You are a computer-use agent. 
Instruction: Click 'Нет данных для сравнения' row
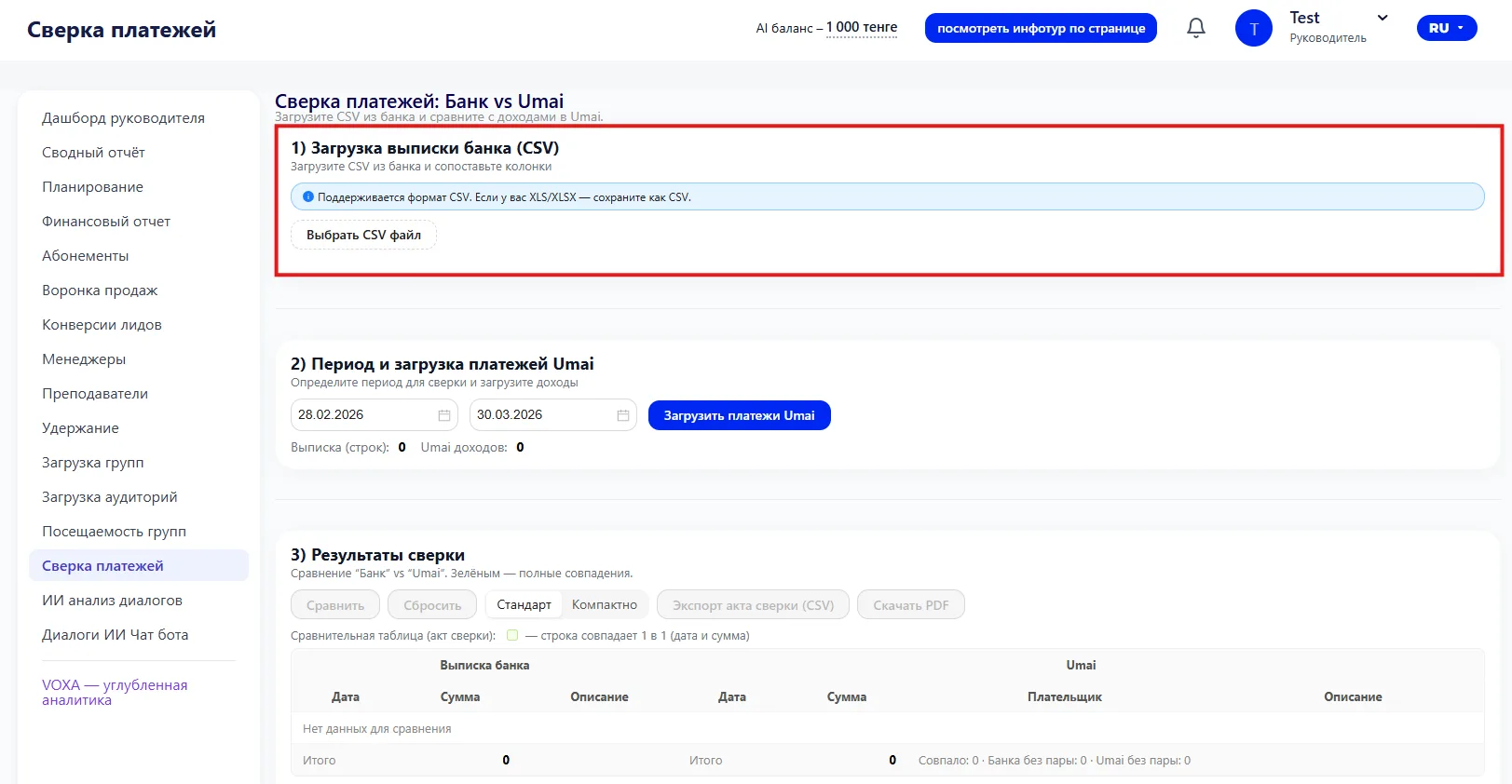[x=887, y=728]
